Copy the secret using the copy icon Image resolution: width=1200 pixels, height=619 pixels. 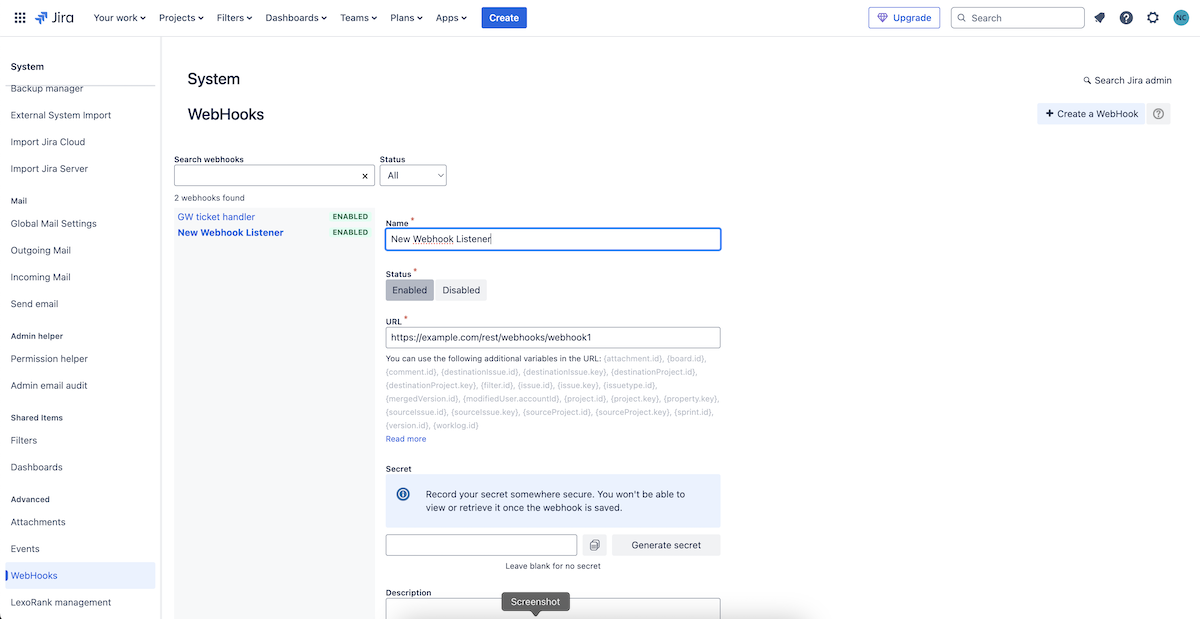(x=594, y=544)
